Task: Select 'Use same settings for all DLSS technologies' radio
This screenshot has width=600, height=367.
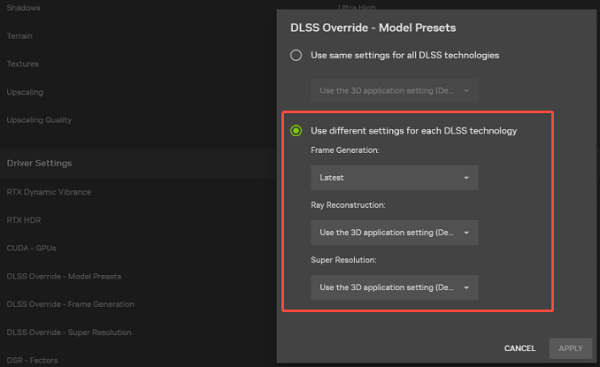Action: (296, 55)
